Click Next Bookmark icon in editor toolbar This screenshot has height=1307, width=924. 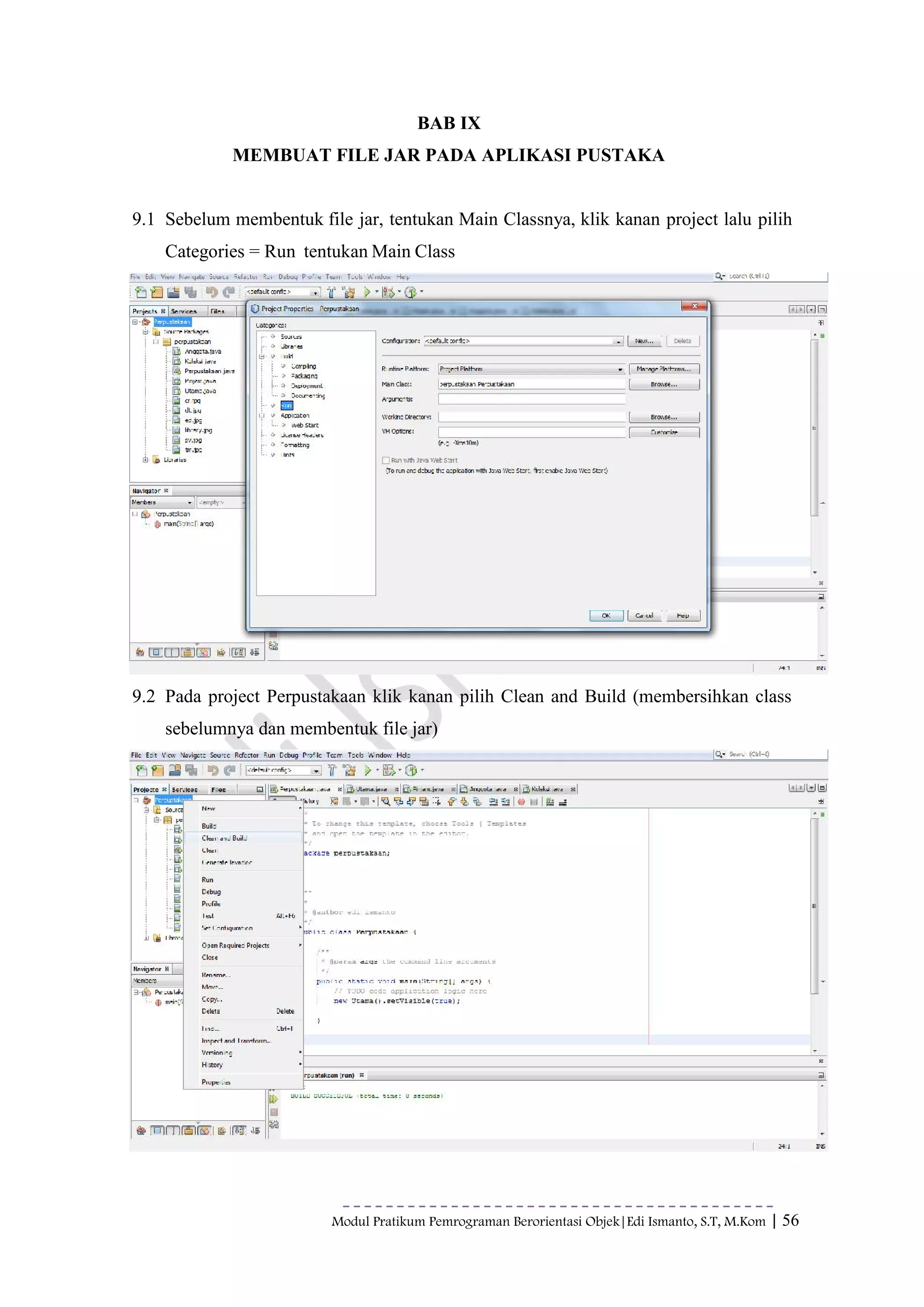tap(464, 802)
